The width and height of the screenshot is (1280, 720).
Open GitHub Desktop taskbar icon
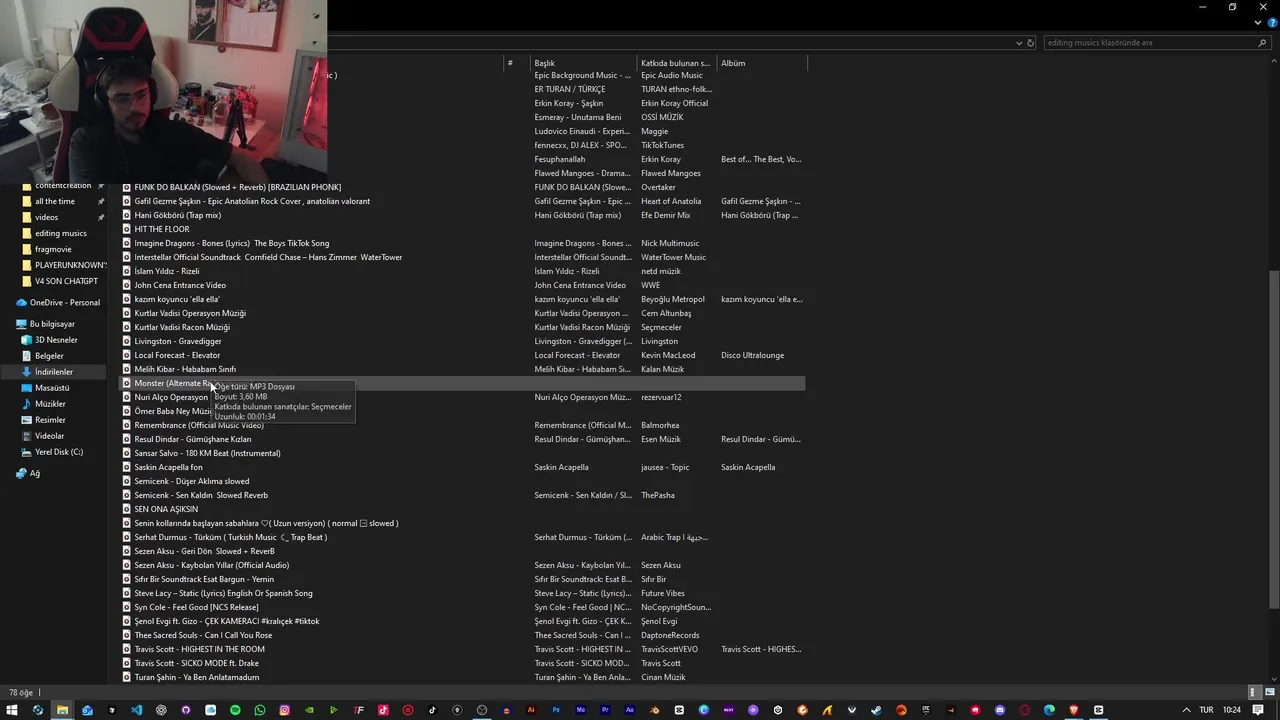click(186, 710)
